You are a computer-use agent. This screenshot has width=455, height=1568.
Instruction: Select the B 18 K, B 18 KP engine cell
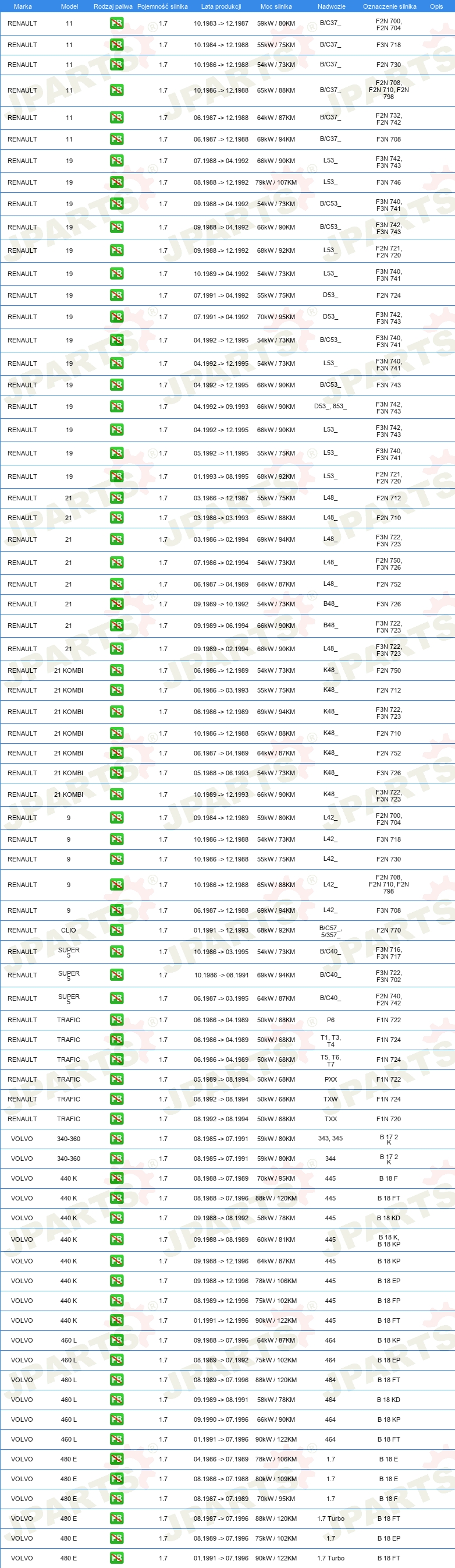388,1241
